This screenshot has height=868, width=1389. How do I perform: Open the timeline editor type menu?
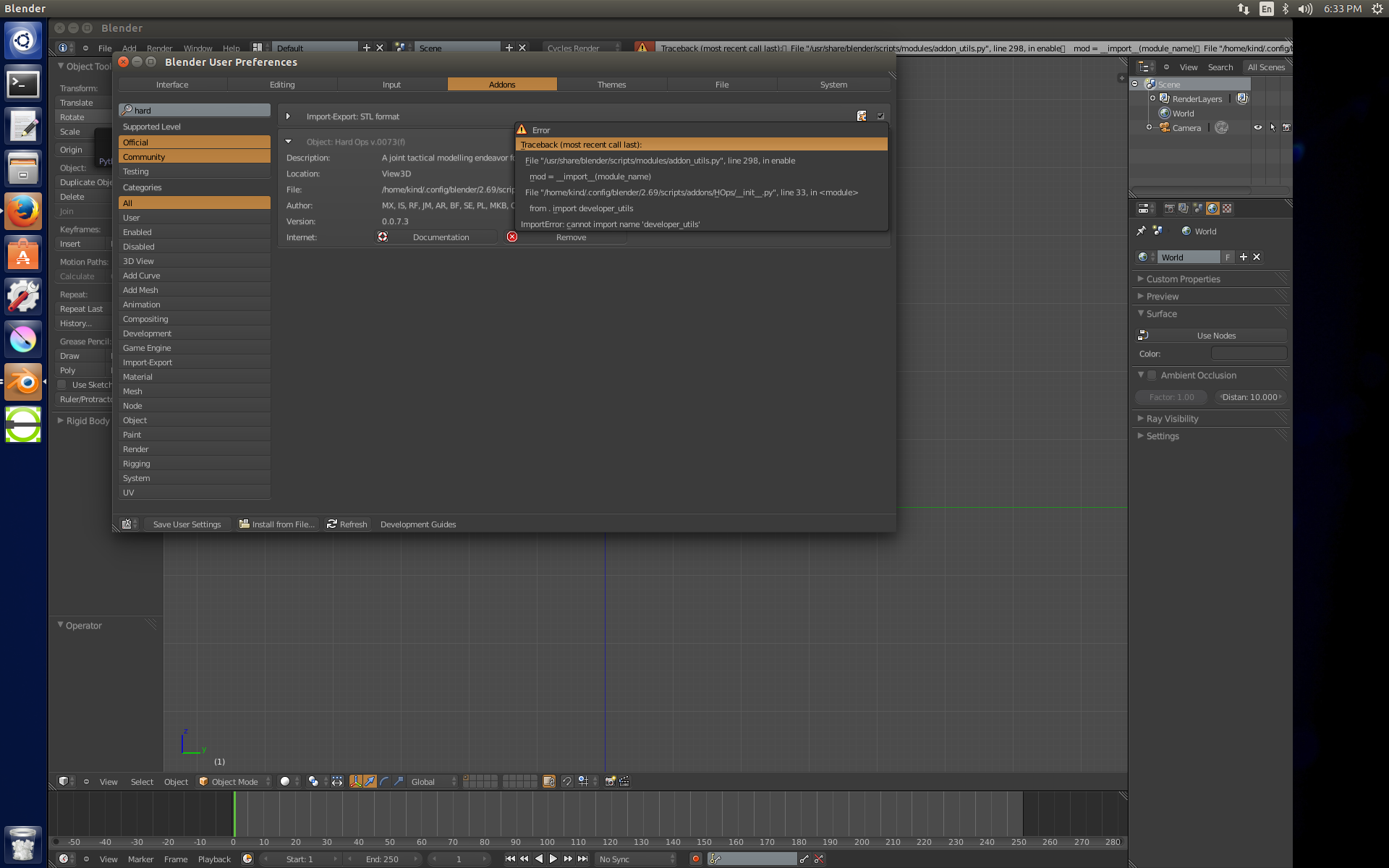[67, 859]
